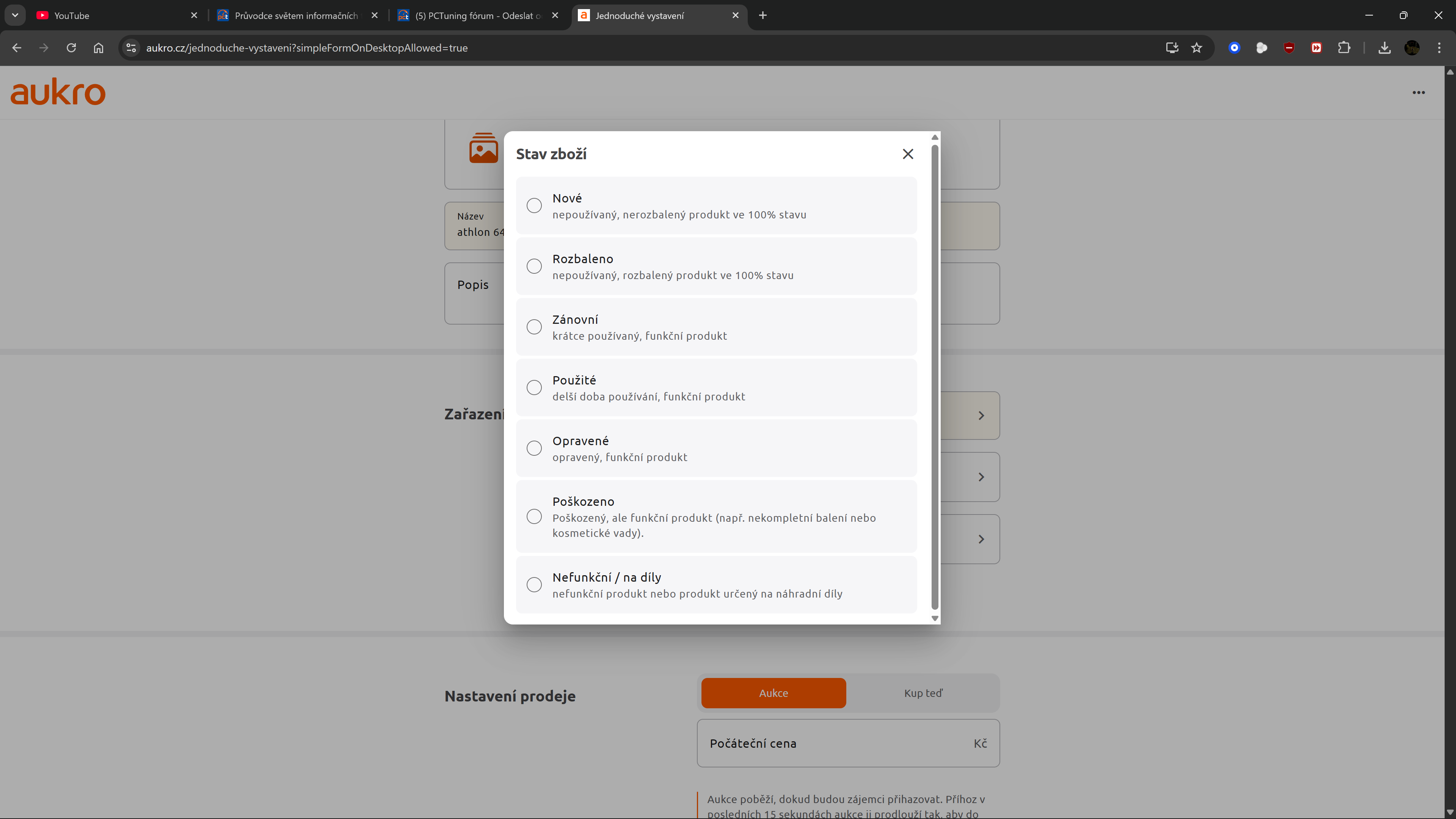The height and width of the screenshot is (819, 1456).
Task: Open the Chrome downloads icon
Action: [x=1384, y=48]
